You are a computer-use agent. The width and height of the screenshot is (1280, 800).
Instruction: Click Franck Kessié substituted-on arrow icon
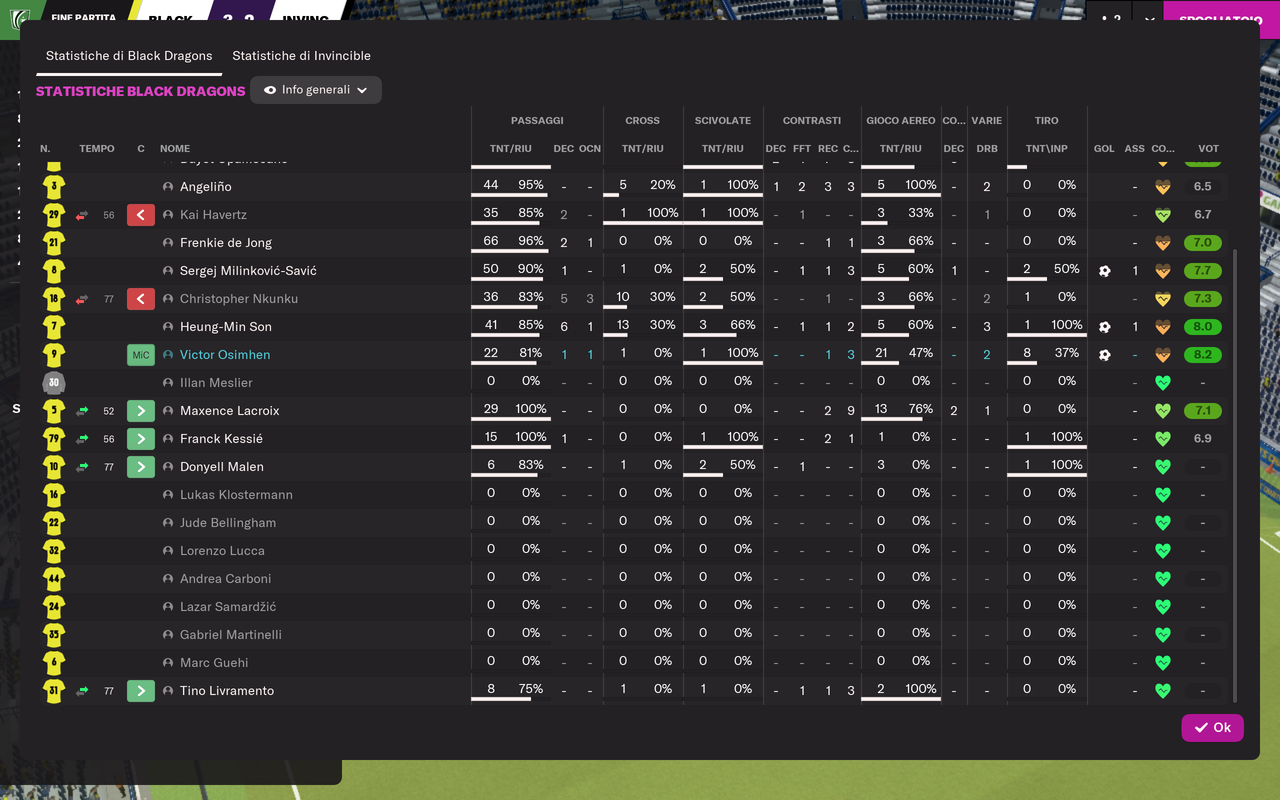[141, 439]
